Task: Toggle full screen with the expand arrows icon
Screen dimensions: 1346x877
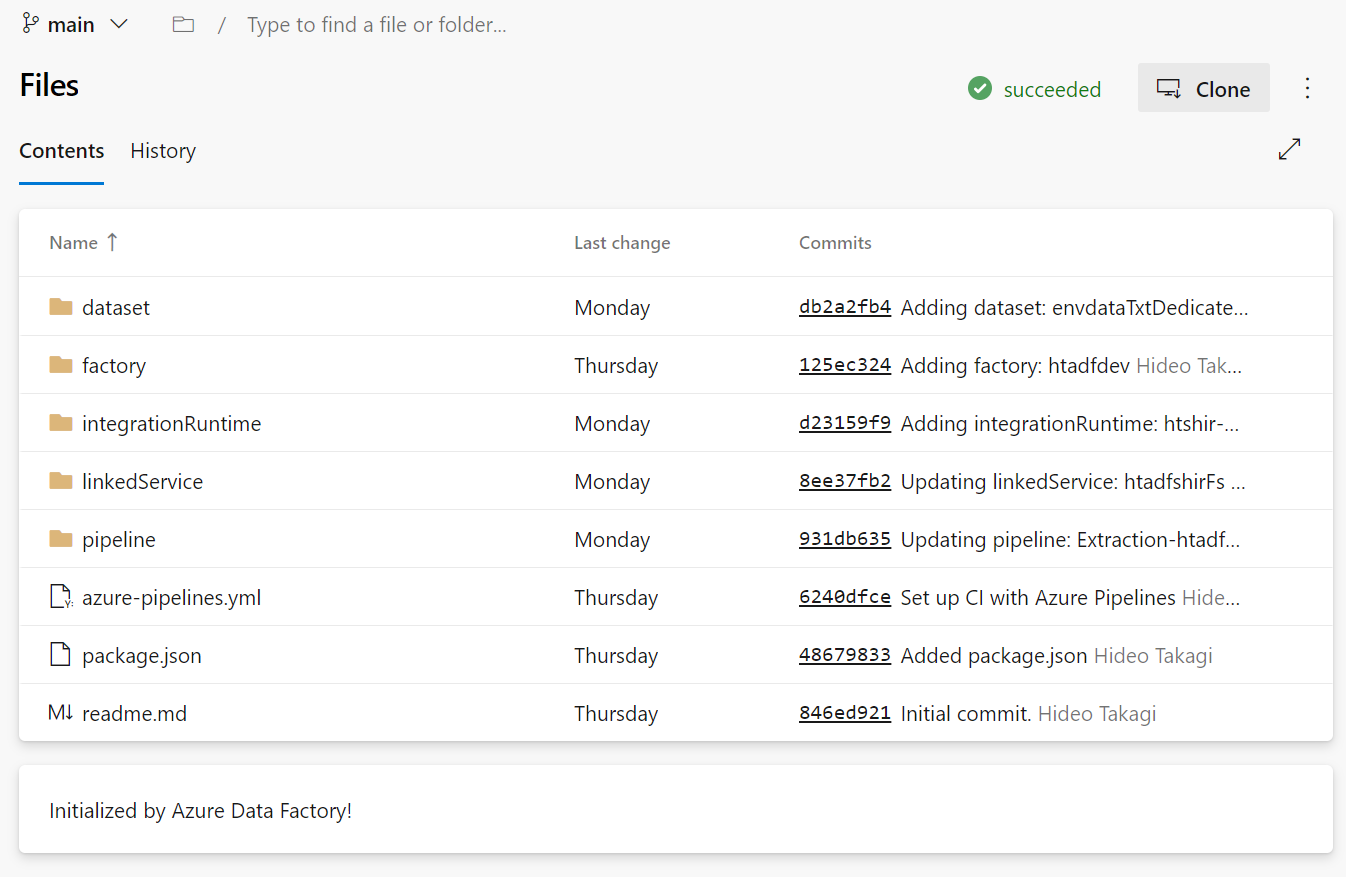Action: pos(1290,150)
